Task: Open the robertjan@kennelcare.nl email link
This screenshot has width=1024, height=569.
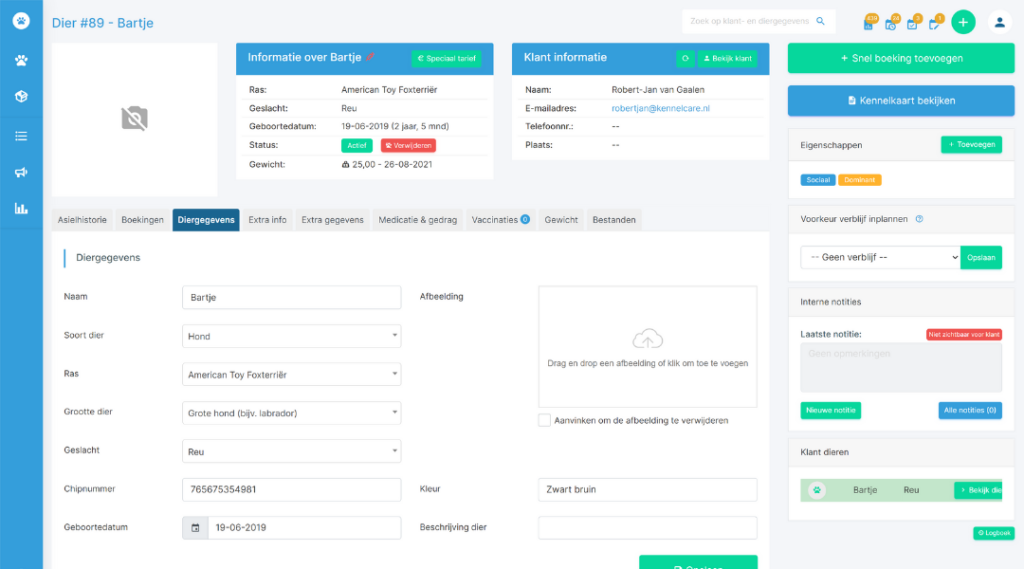Action: coord(660,108)
